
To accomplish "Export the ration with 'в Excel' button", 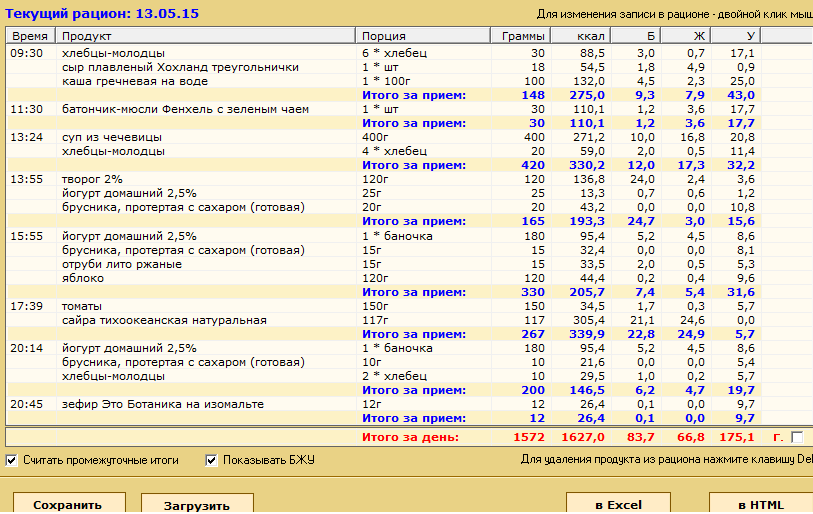I will 618,504.
